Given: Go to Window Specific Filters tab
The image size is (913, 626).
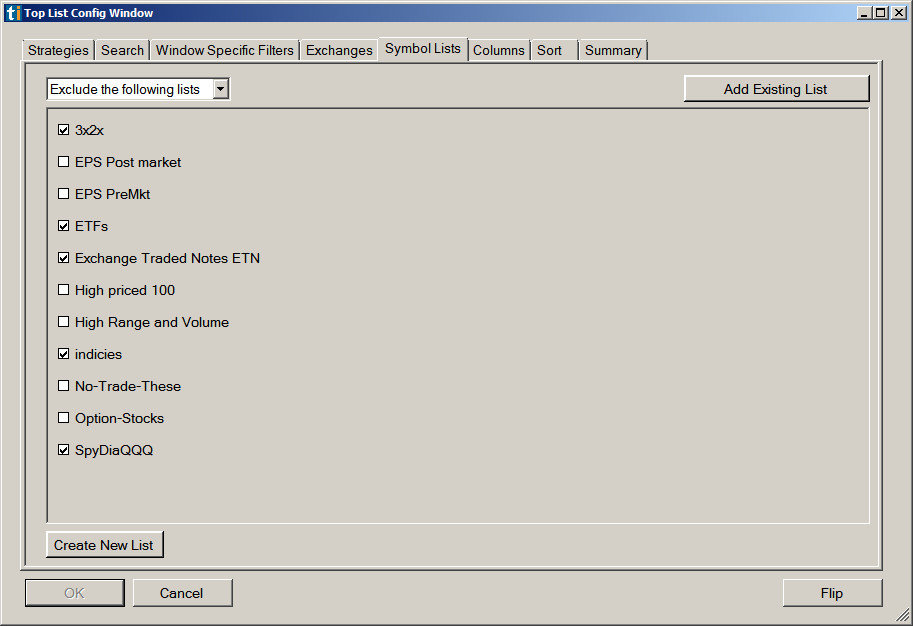Looking at the screenshot, I should [225, 51].
